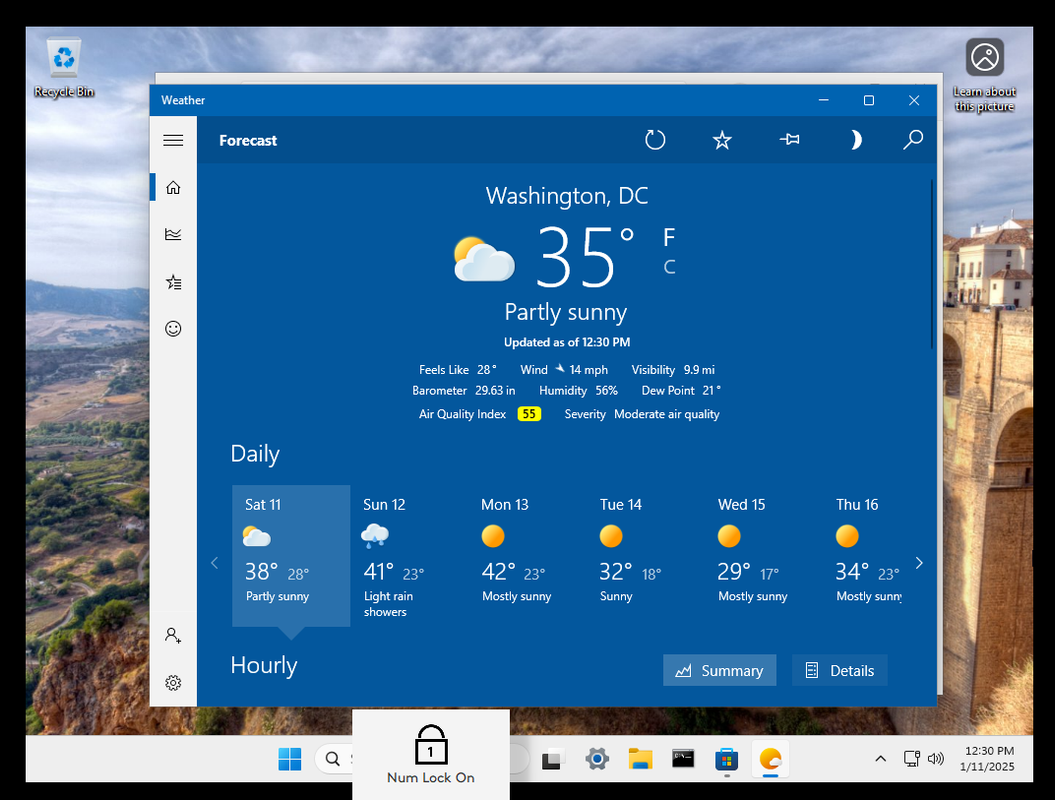Click the Weather window vertical scrollbar
This screenshot has width=1055, height=800.
click(x=932, y=264)
